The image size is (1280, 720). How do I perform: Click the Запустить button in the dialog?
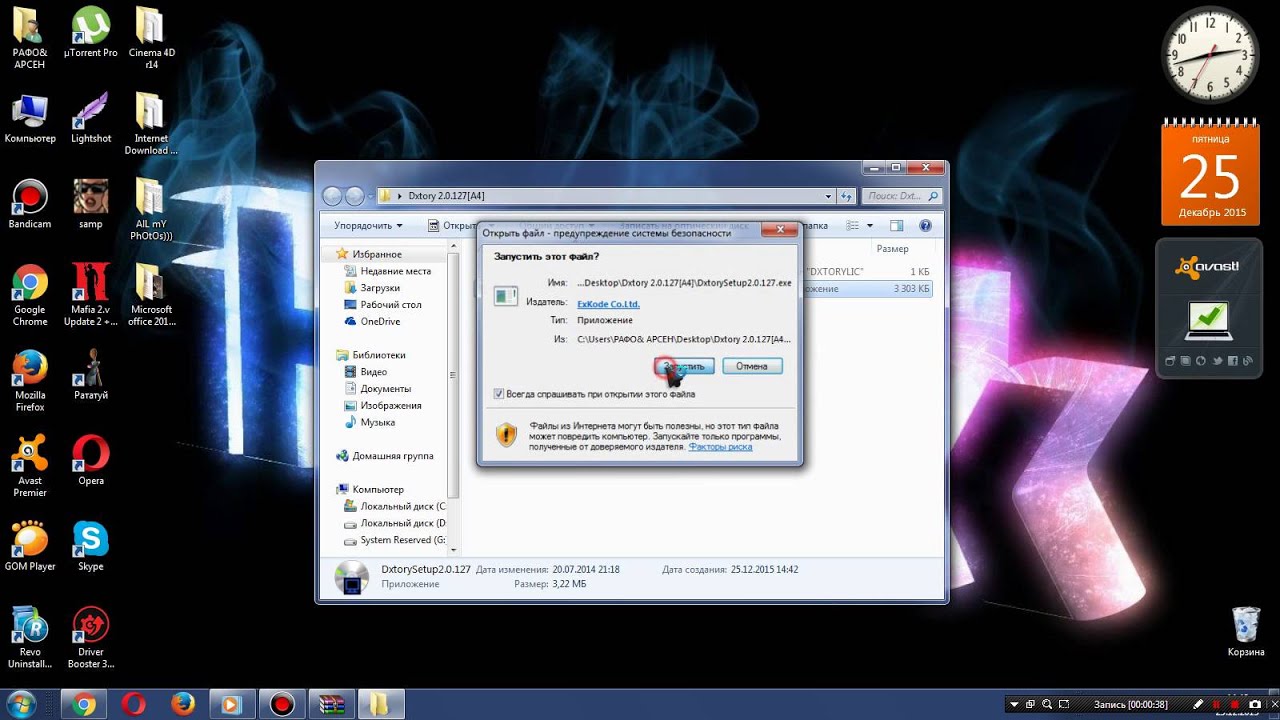[x=685, y=366]
